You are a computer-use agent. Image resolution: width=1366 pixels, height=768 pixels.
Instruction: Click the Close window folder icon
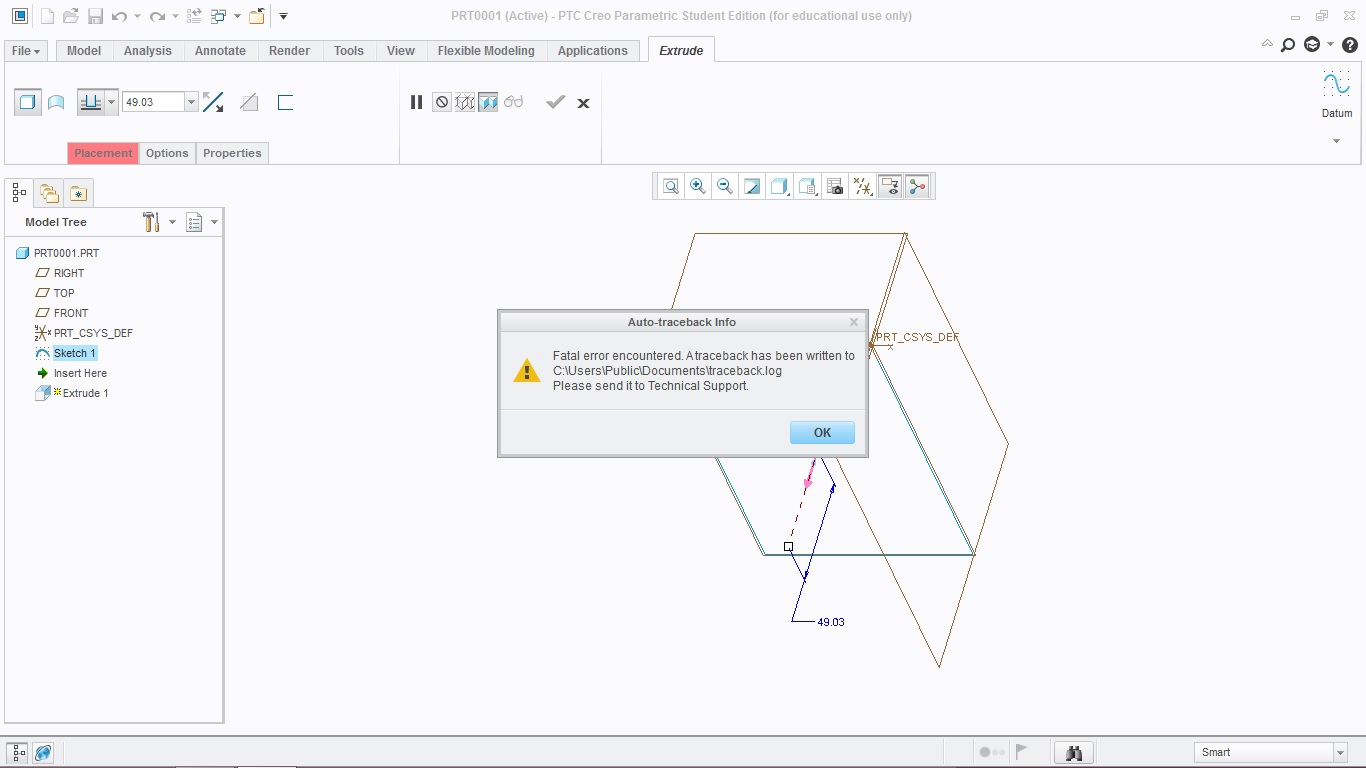(257, 16)
